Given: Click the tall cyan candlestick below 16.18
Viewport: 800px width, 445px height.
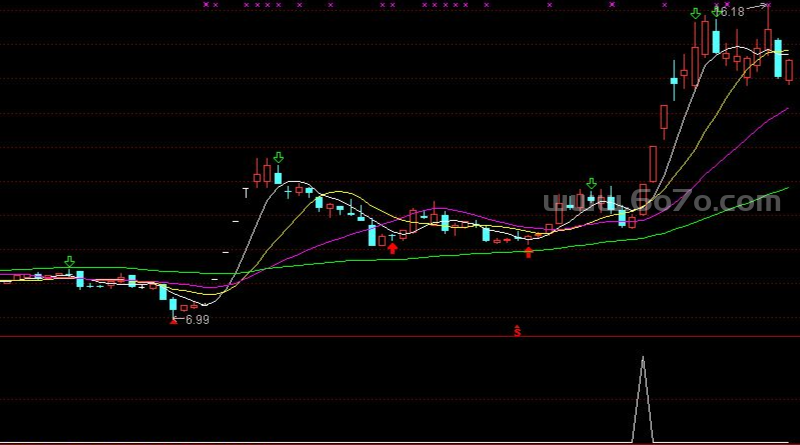Looking at the screenshot, I should 705,37.
